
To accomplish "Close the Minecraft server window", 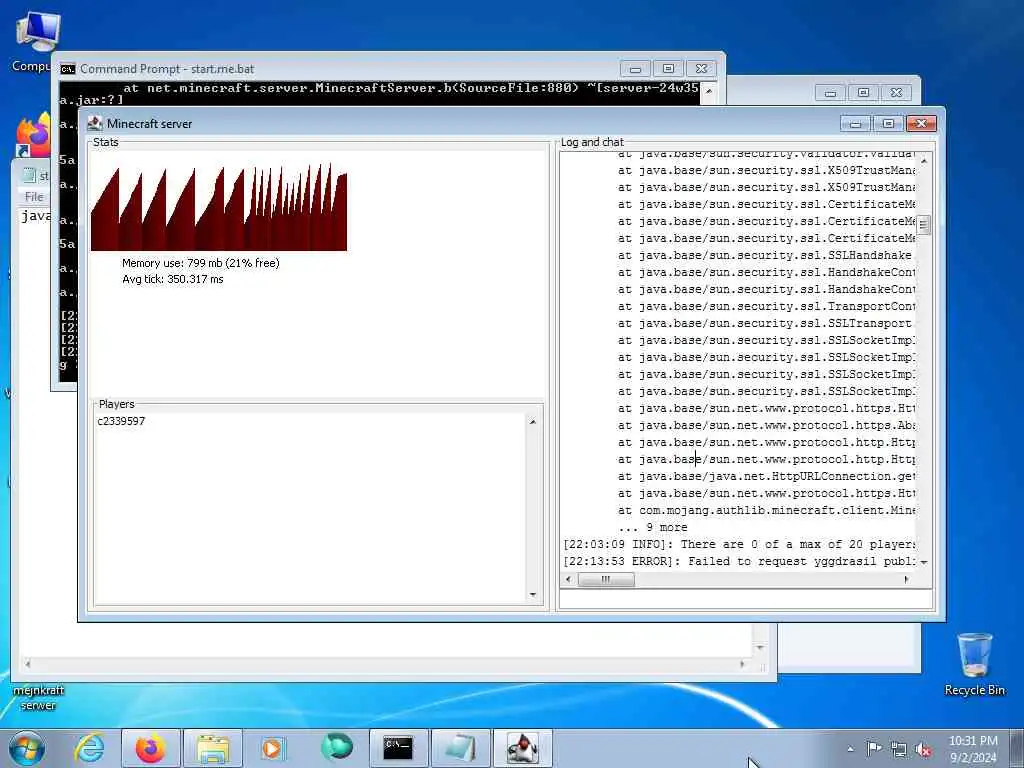I will 921,123.
